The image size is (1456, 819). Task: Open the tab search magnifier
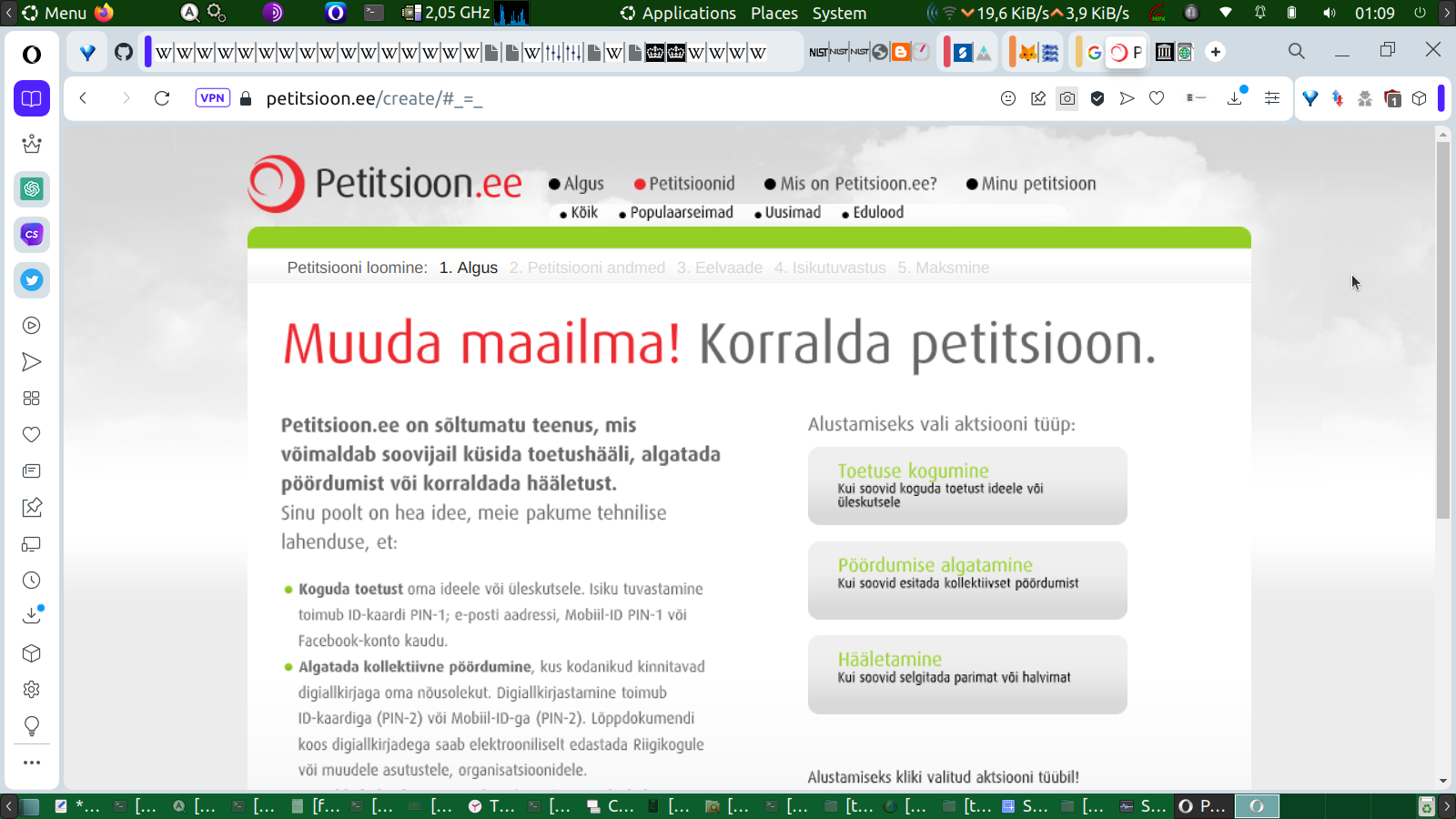pyautogui.click(x=1297, y=52)
